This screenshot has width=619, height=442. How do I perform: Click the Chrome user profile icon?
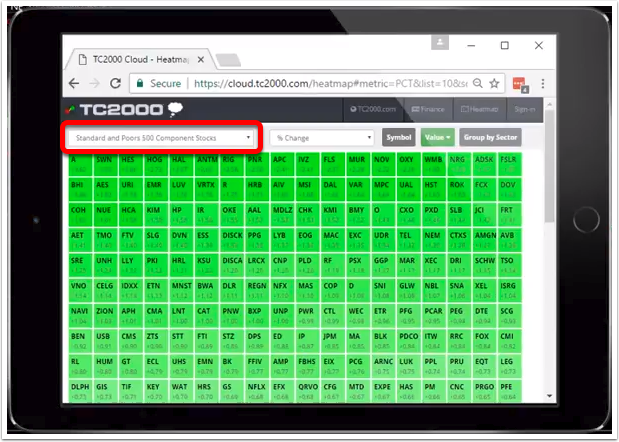[440, 42]
